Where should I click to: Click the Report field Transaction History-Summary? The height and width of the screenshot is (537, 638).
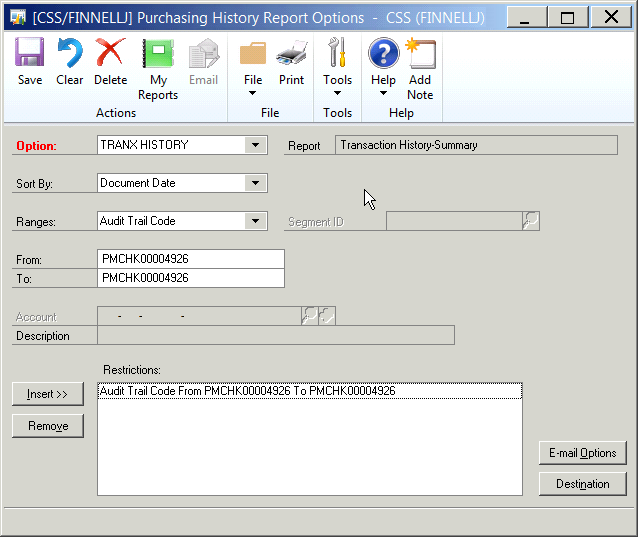coord(476,145)
